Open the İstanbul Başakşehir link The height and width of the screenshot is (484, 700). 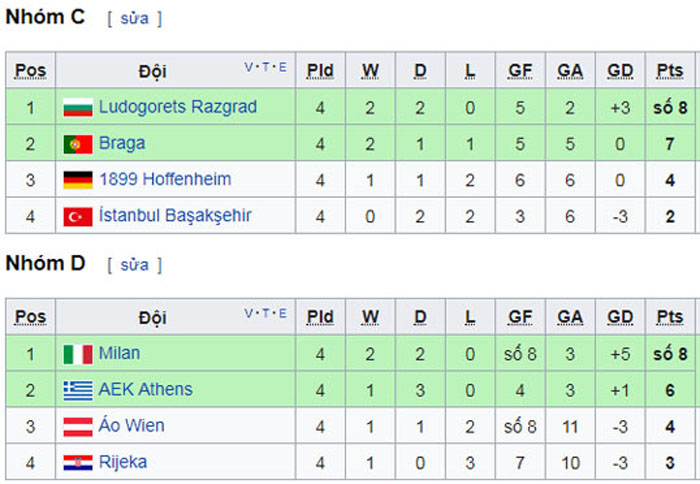point(175,216)
